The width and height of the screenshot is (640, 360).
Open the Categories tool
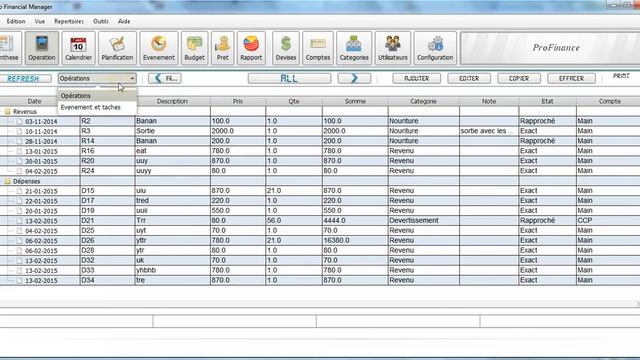354,48
